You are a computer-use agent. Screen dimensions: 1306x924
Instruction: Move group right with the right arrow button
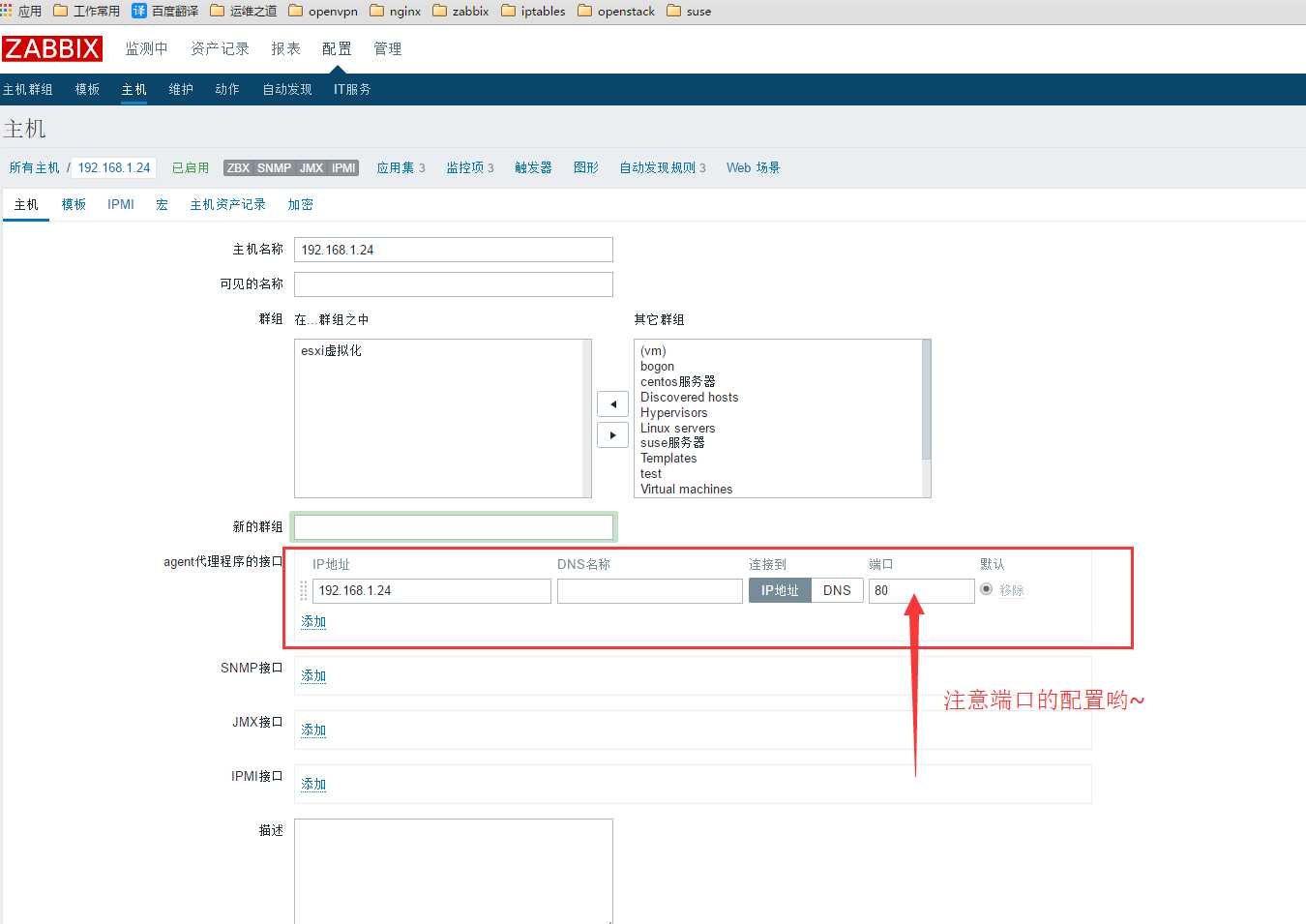pyautogui.click(x=612, y=435)
